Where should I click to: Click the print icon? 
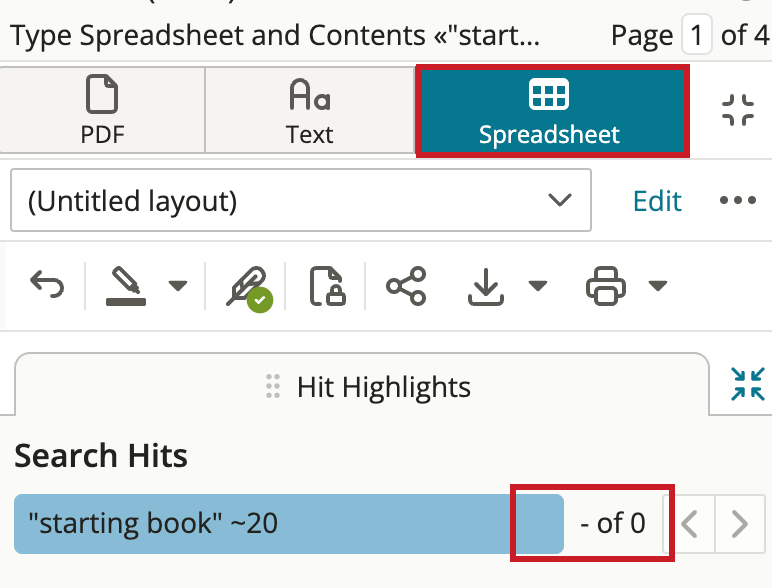(x=606, y=286)
